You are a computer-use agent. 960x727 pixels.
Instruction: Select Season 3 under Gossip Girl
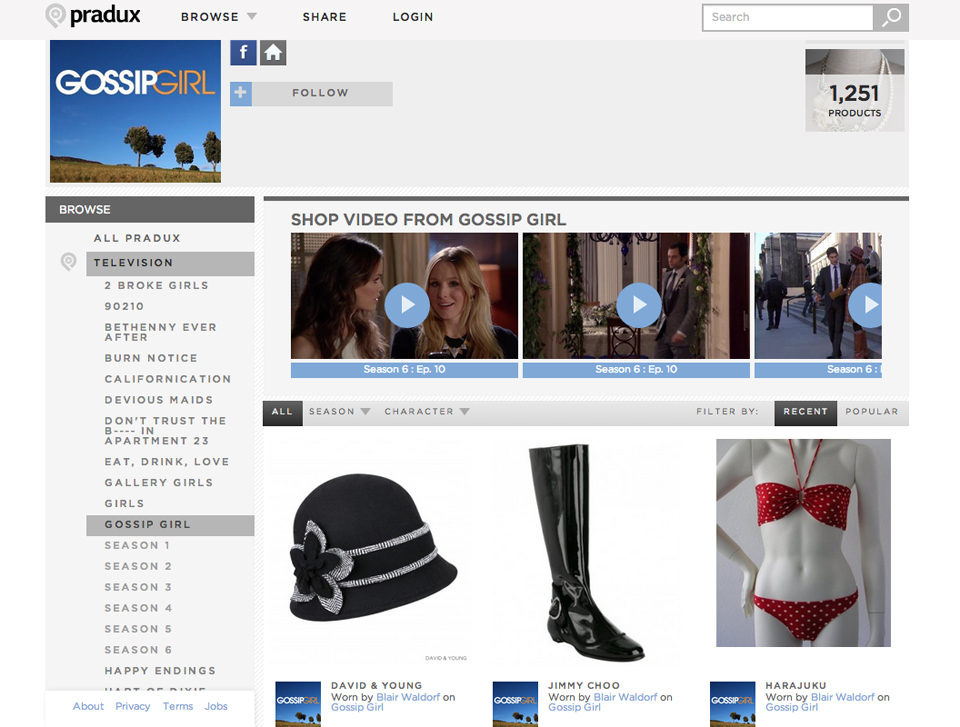point(138,587)
